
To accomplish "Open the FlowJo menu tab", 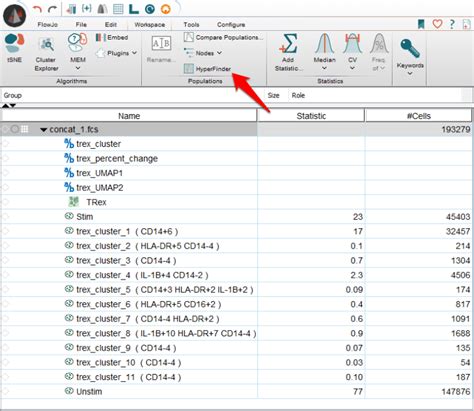I will tap(48, 25).
